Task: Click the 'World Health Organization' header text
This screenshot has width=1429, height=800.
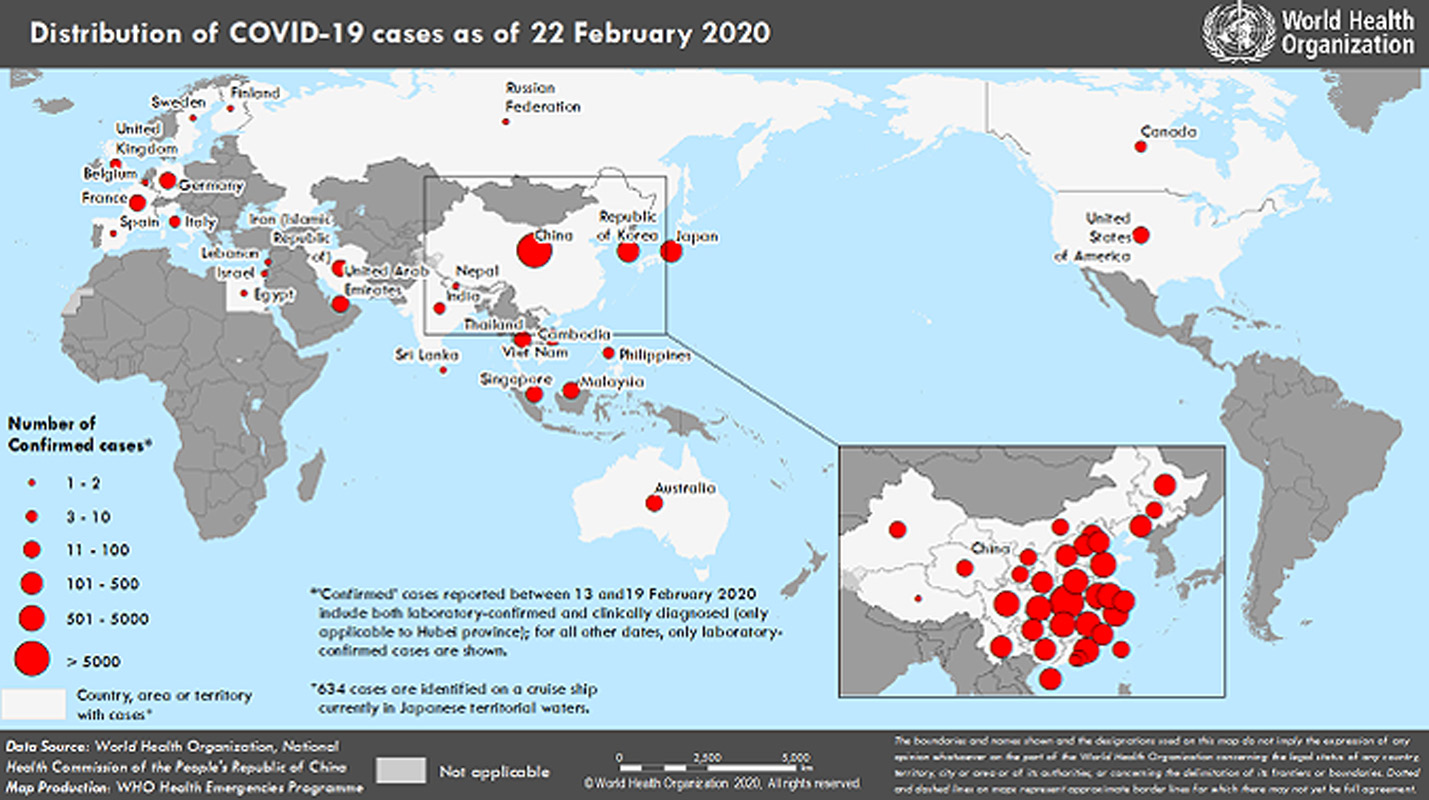Action: (1348, 32)
